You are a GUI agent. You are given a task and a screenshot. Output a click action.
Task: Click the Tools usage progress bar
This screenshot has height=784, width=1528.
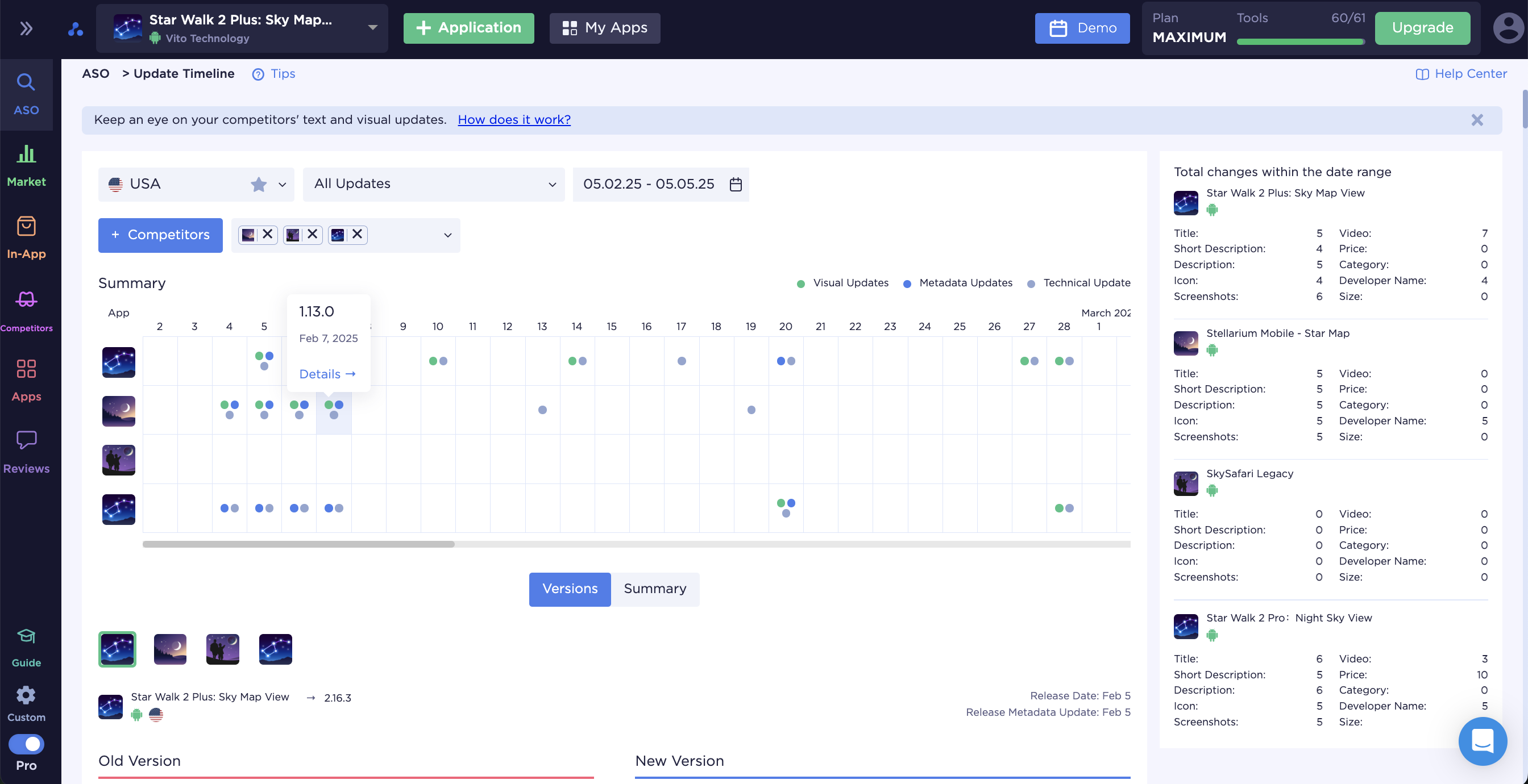pyautogui.click(x=1300, y=42)
